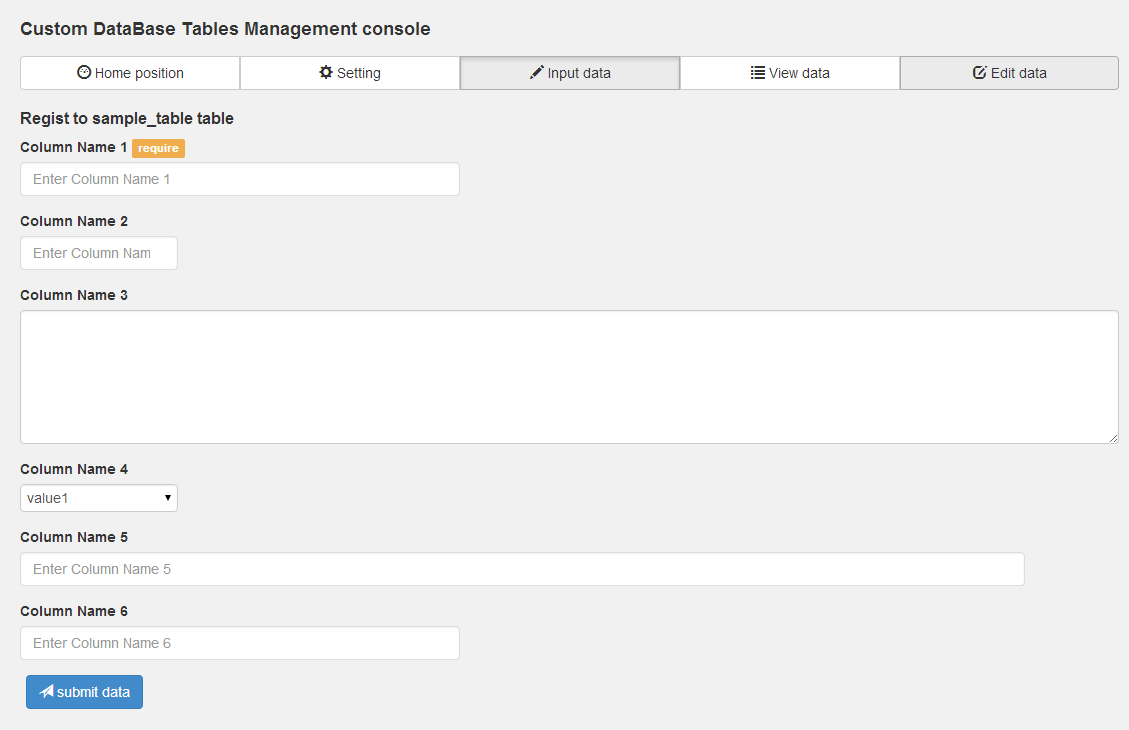
Task: Click the paper plane icon on submit button
Action: coord(46,692)
